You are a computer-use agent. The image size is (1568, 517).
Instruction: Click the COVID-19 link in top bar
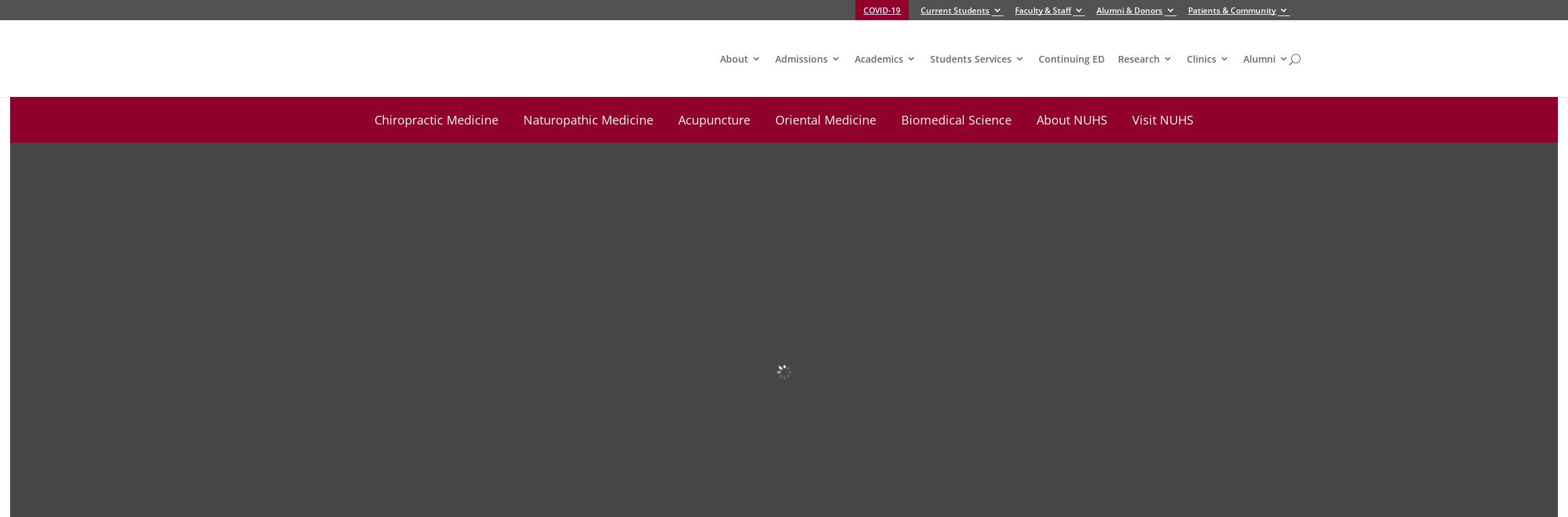click(x=882, y=10)
